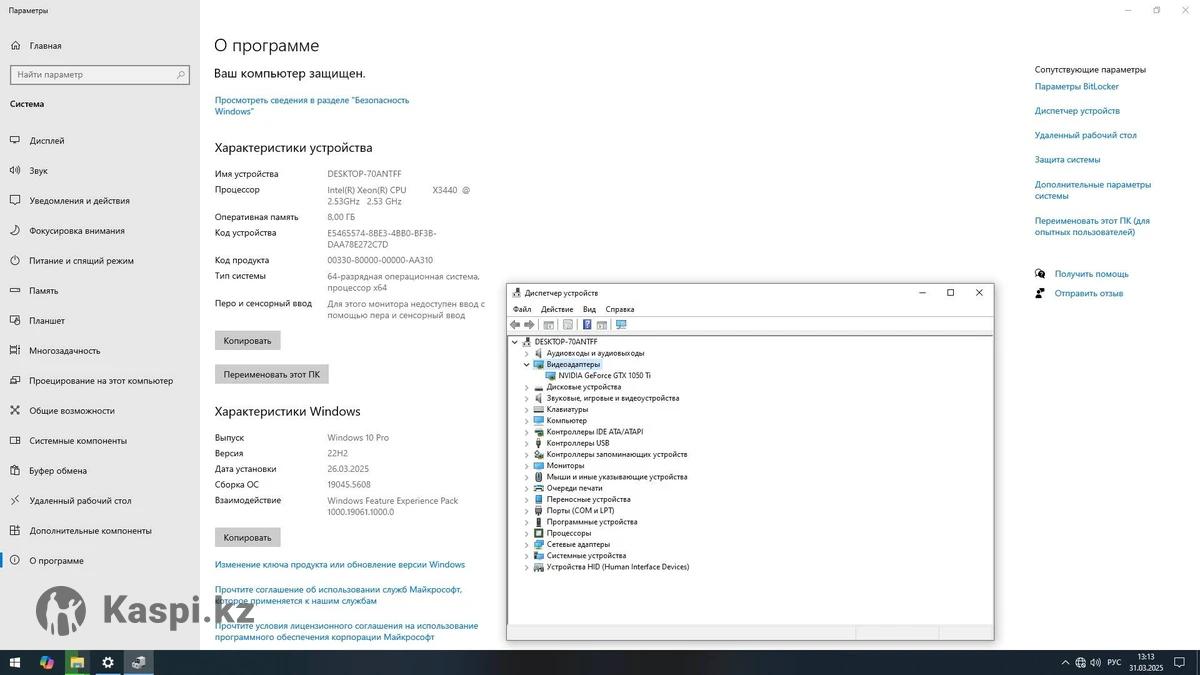Viewport: 1200px width, 675px height.
Task: Select the Очереди печати tree item label
Action: (575, 488)
